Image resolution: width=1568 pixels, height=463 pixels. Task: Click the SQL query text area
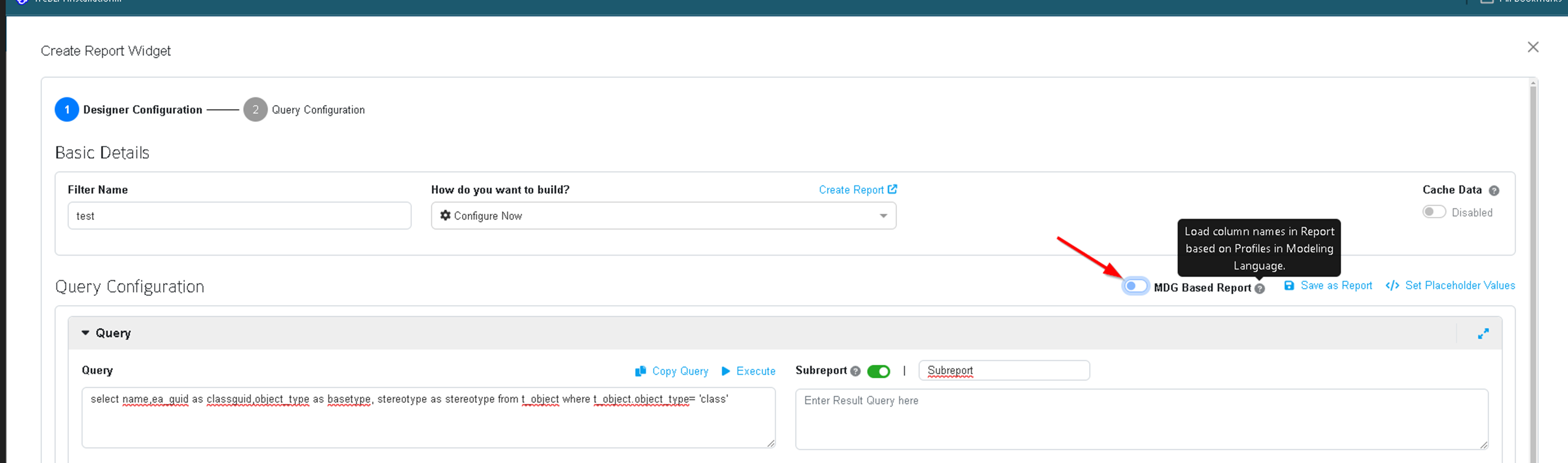coord(429,418)
